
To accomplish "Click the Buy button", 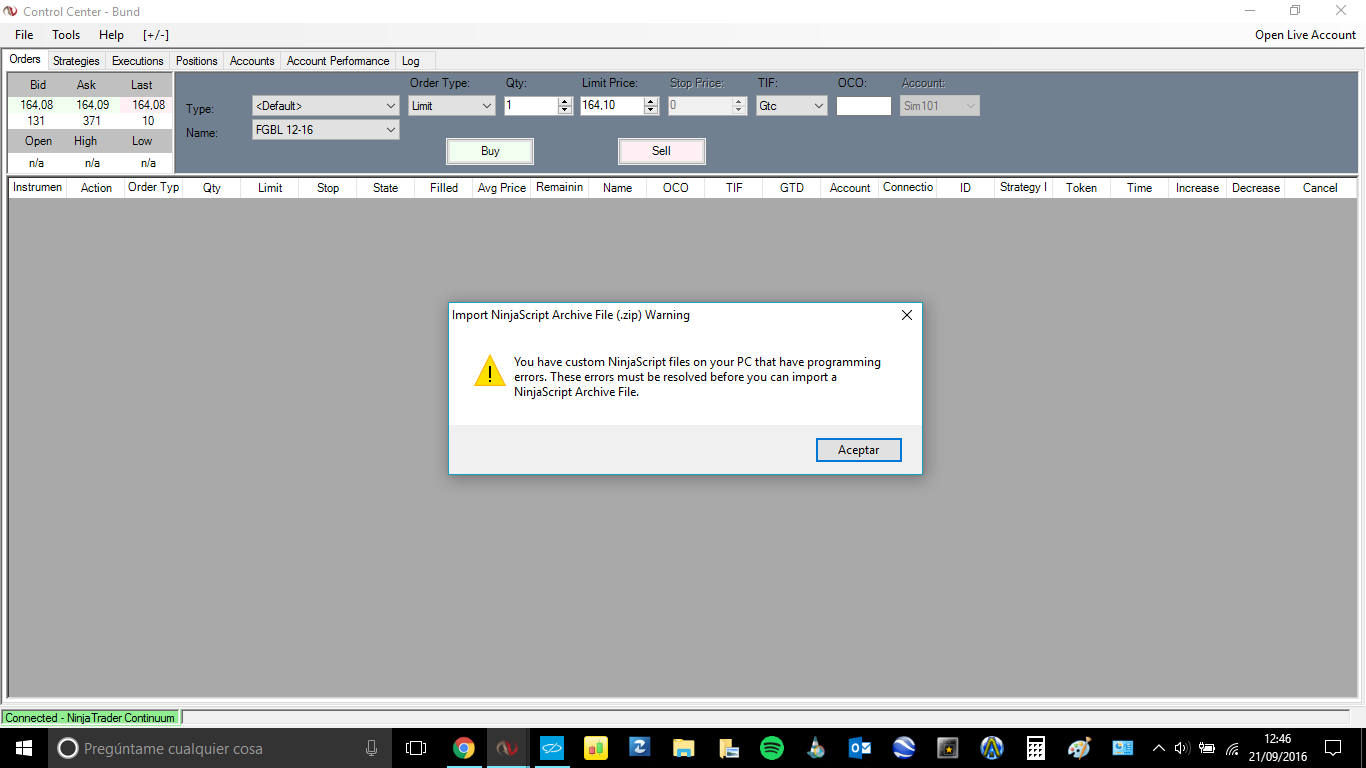I will (490, 151).
